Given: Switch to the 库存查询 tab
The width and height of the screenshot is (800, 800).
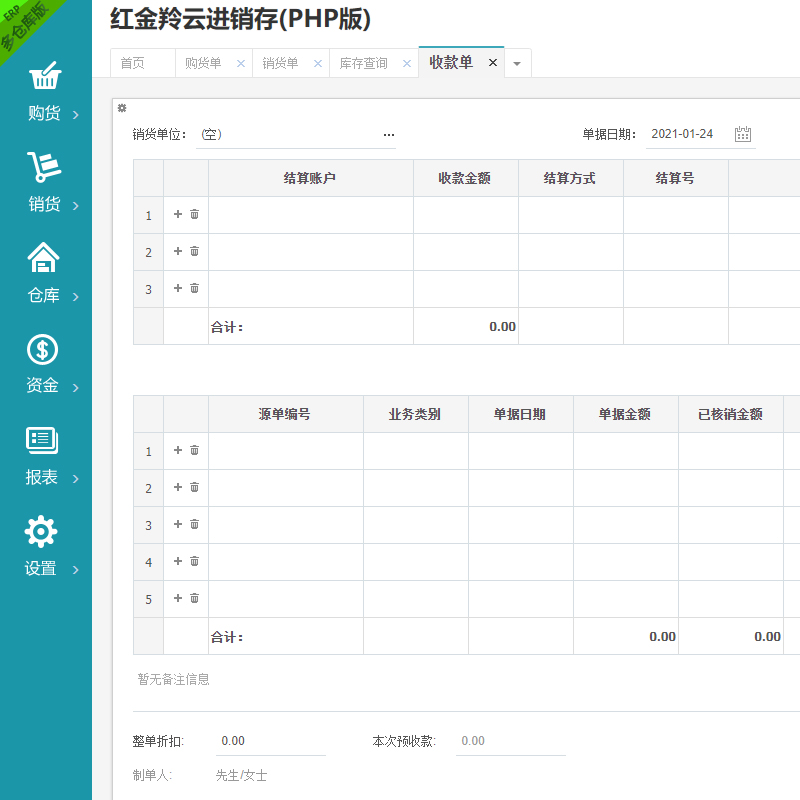Looking at the screenshot, I should [363, 63].
